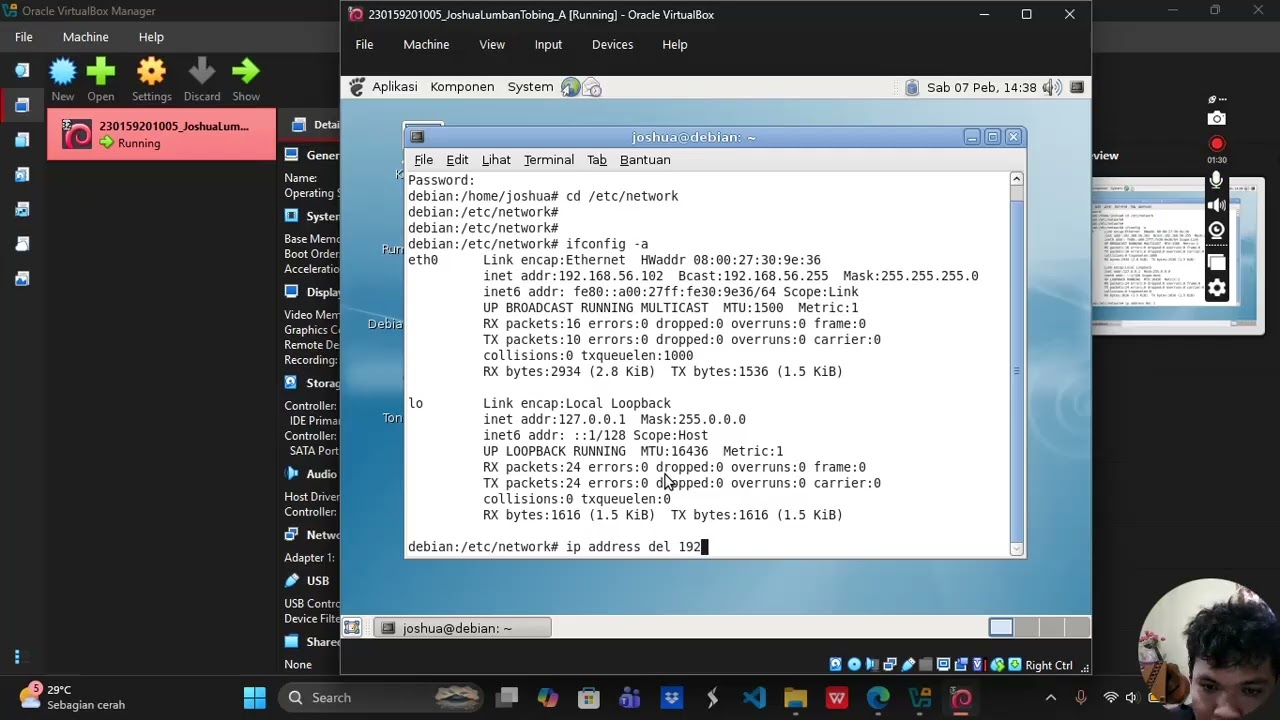The height and width of the screenshot is (720, 1280).
Task: Open Dropbox from the taskbar
Action: (671, 698)
